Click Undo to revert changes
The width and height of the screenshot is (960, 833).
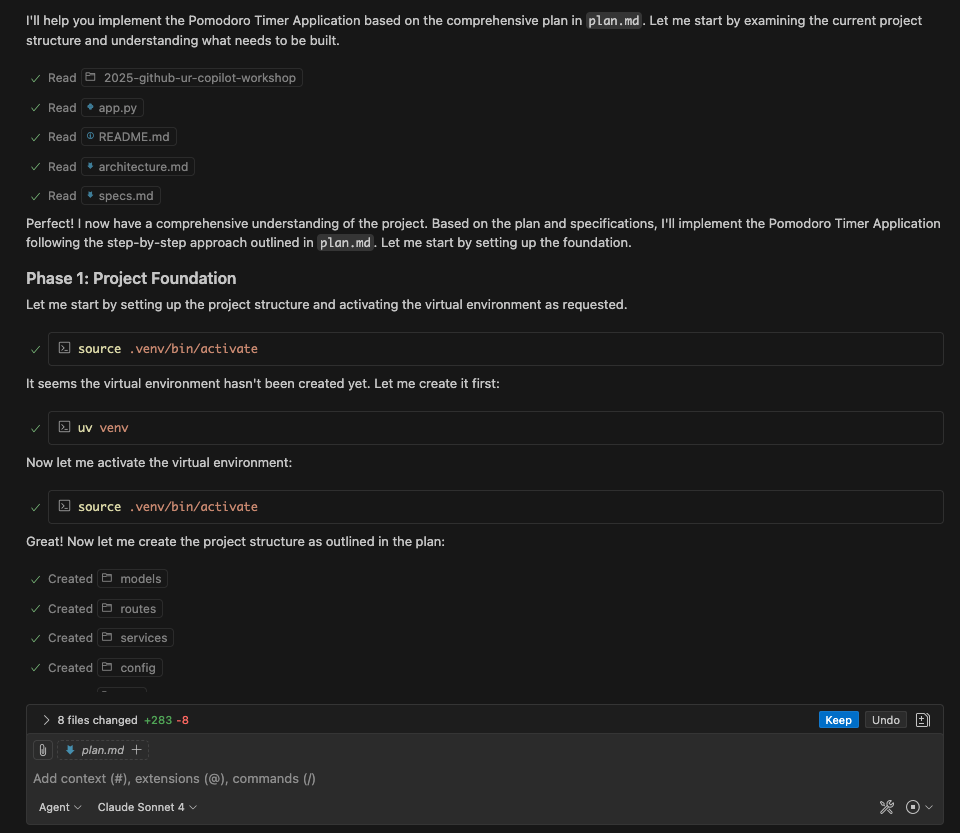click(x=885, y=719)
